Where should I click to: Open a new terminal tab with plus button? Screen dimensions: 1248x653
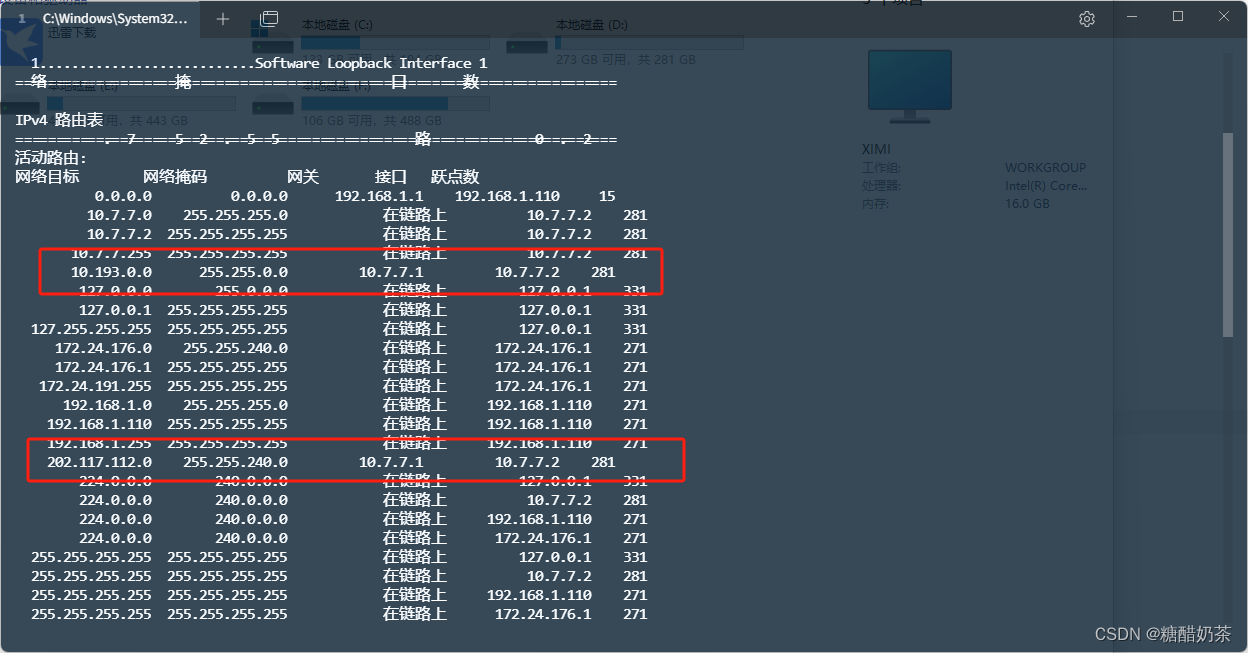point(222,19)
